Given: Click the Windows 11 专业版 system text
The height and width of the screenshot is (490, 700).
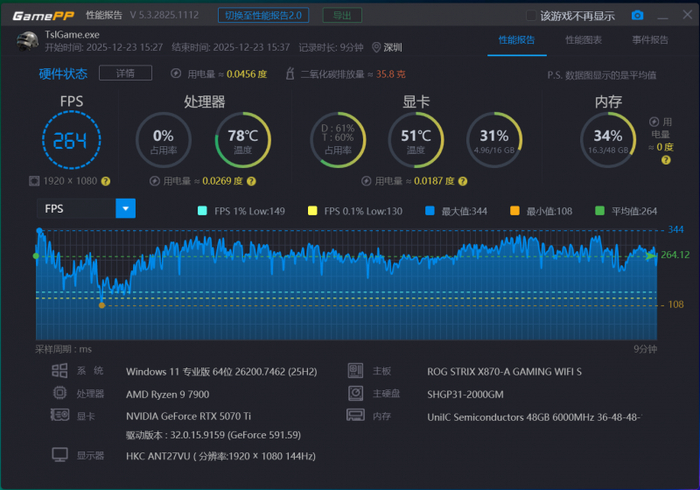Looking at the screenshot, I should [221, 372].
